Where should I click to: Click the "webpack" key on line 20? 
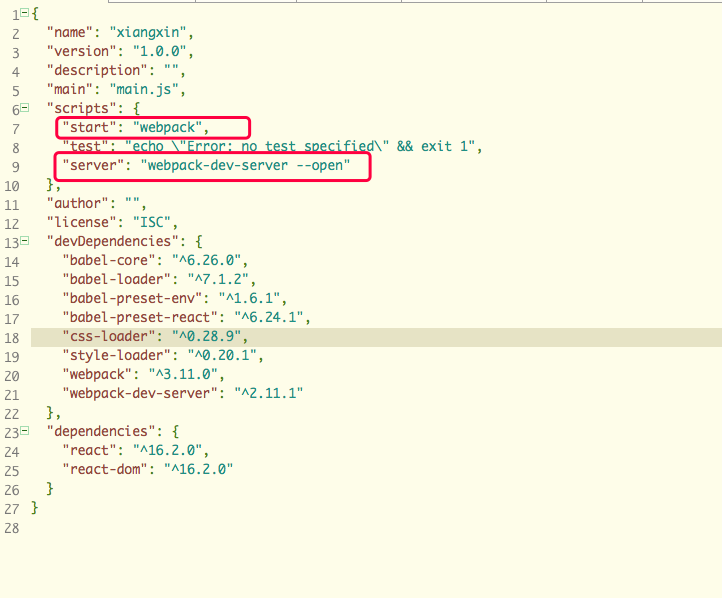pos(97,374)
